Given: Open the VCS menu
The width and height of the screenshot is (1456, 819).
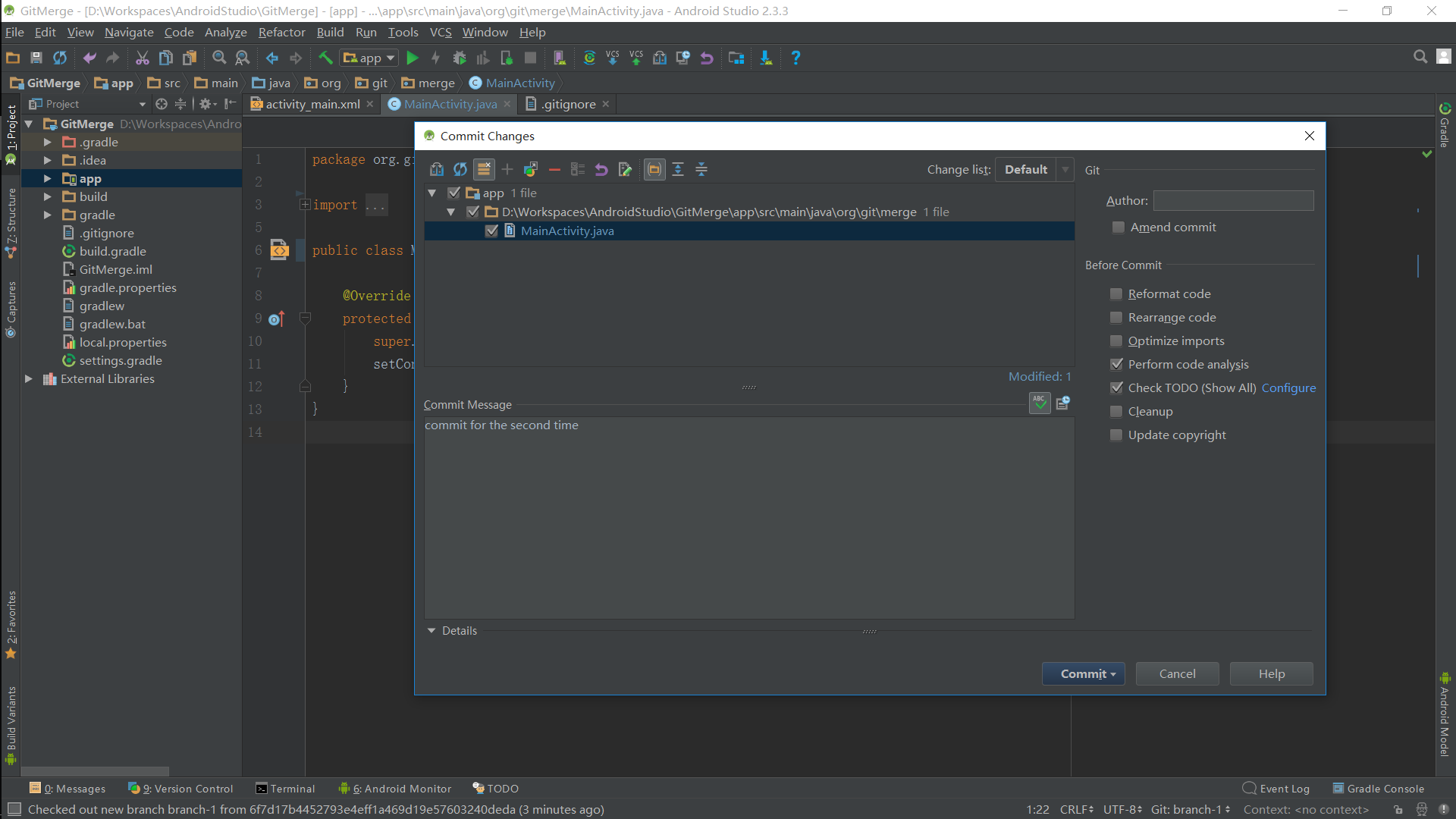Looking at the screenshot, I should coord(441,32).
